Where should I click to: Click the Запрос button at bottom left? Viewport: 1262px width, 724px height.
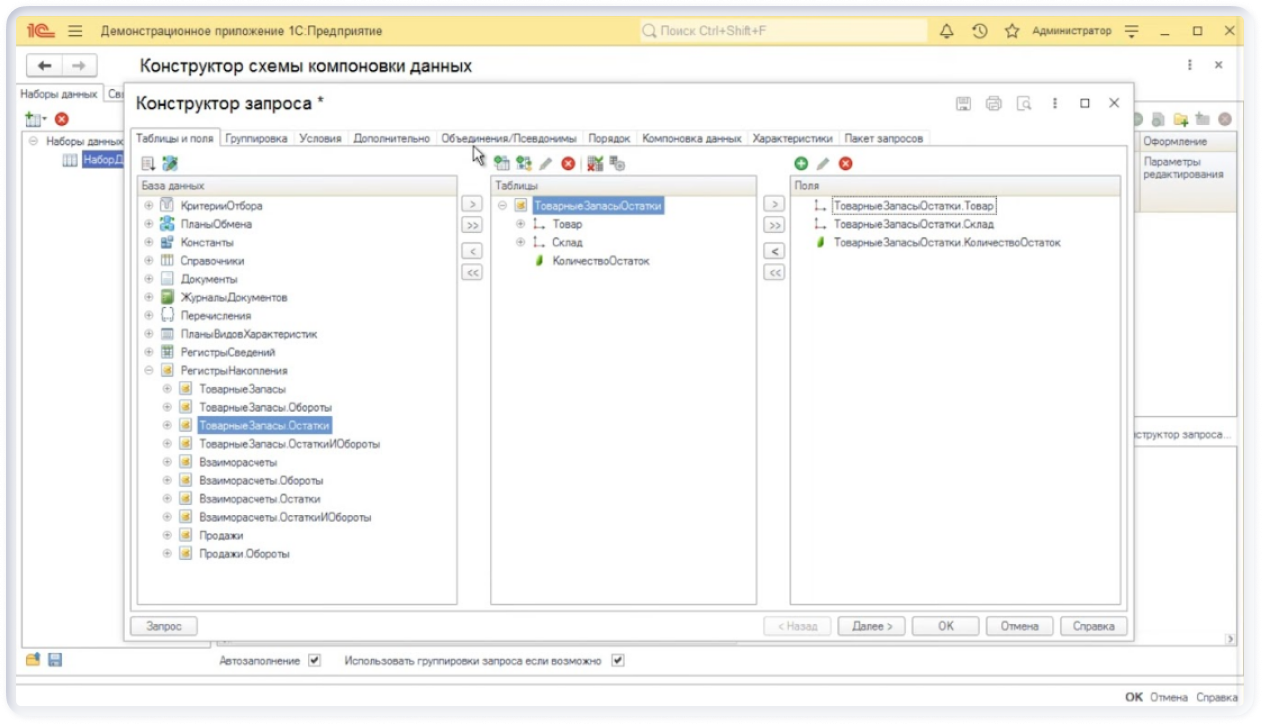pyautogui.click(x=164, y=626)
